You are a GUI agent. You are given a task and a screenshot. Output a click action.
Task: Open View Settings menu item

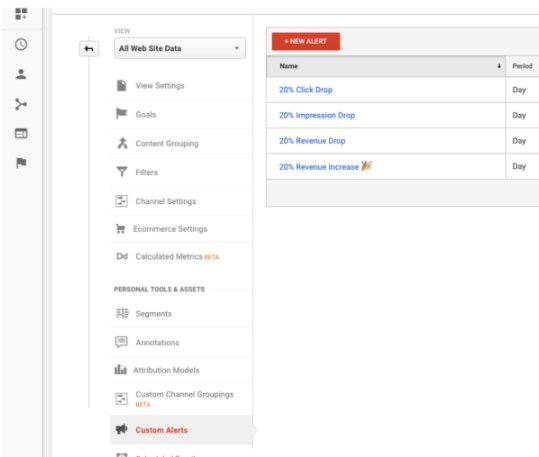click(x=160, y=86)
